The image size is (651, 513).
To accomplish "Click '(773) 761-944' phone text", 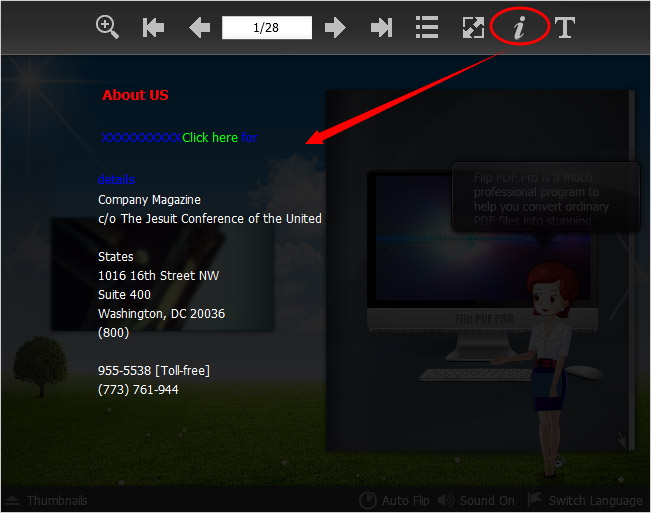I will coord(138,389).
